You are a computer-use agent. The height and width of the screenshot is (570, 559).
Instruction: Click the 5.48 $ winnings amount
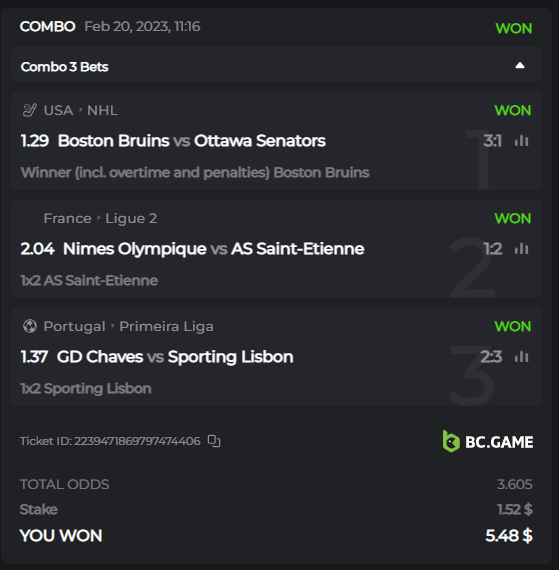(x=509, y=536)
